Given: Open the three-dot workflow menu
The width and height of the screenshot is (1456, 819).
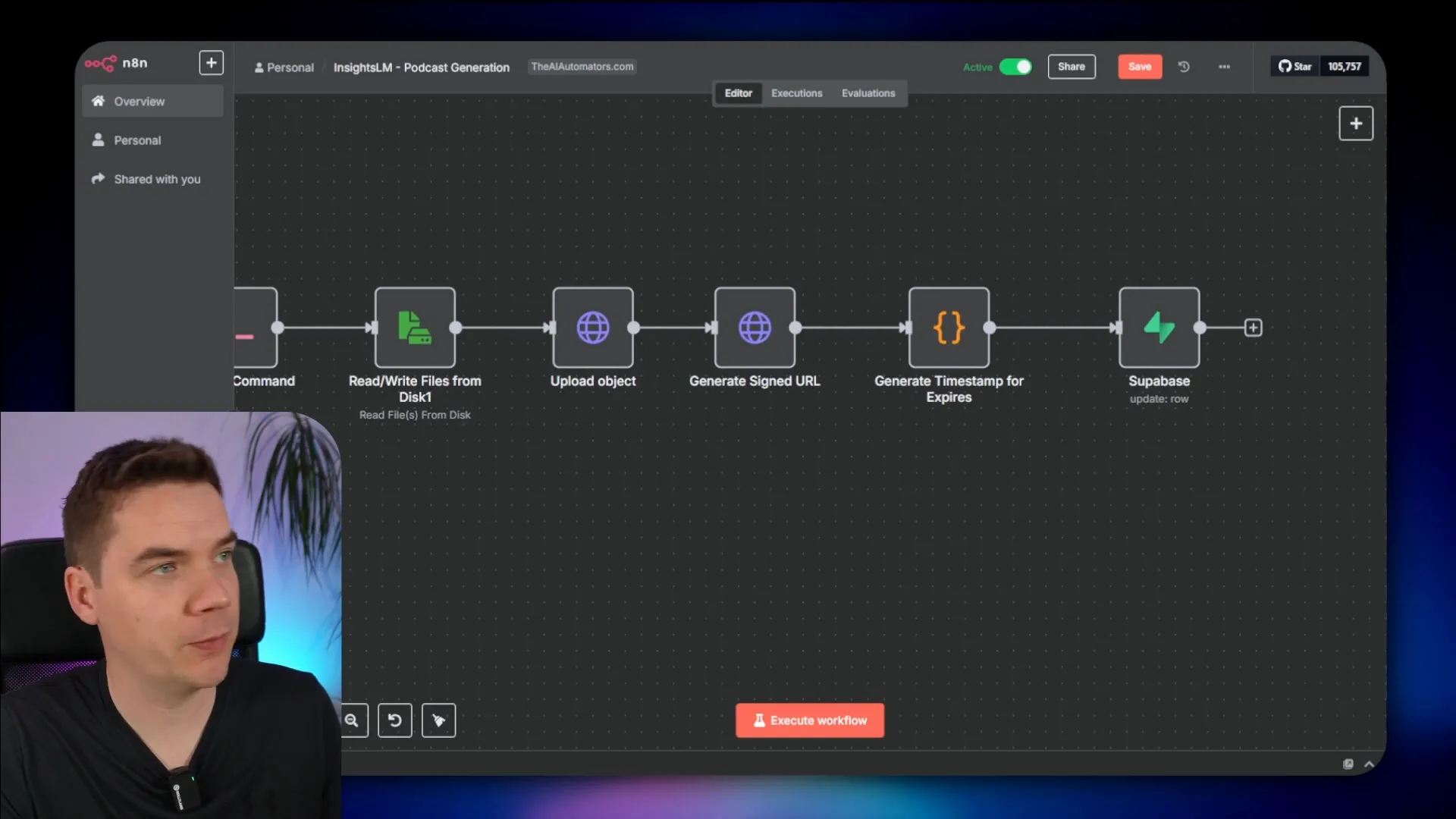Looking at the screenshot, I should 1224,67.
